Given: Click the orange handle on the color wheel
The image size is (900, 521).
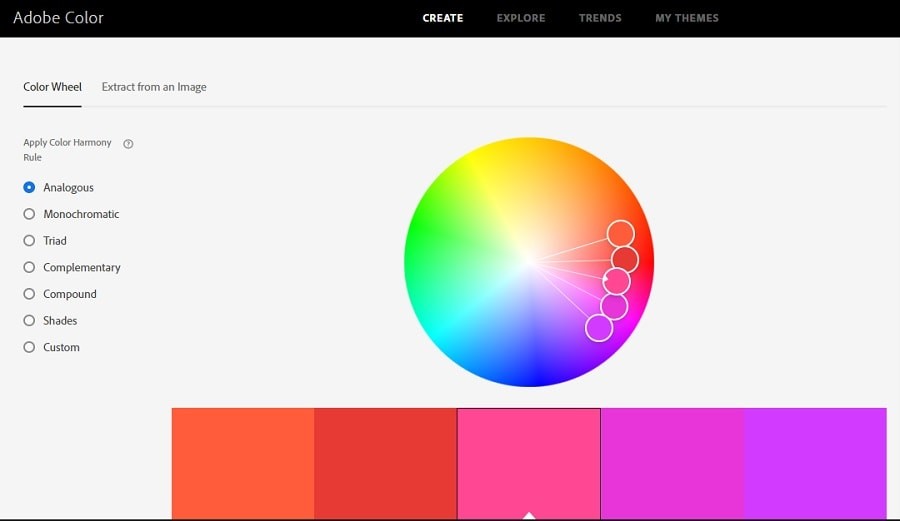Looking at the screenshot, I should (x=620, y=234).
